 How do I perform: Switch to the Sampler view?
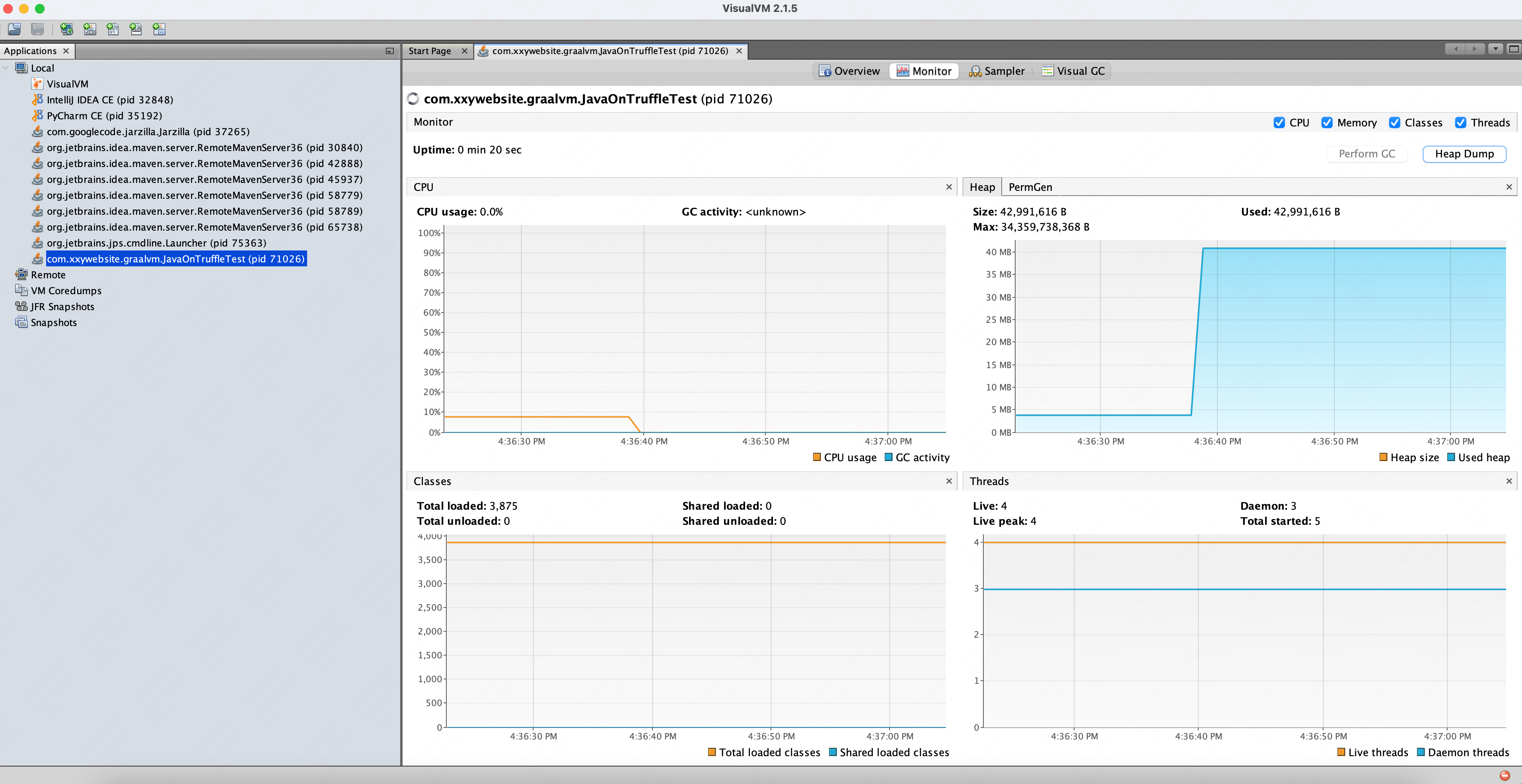[x=997, y=71]
